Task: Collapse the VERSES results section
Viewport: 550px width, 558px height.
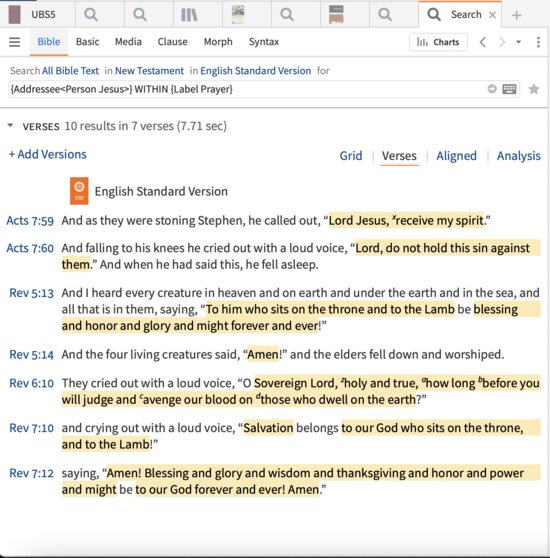Action: [x=10, y=126]
